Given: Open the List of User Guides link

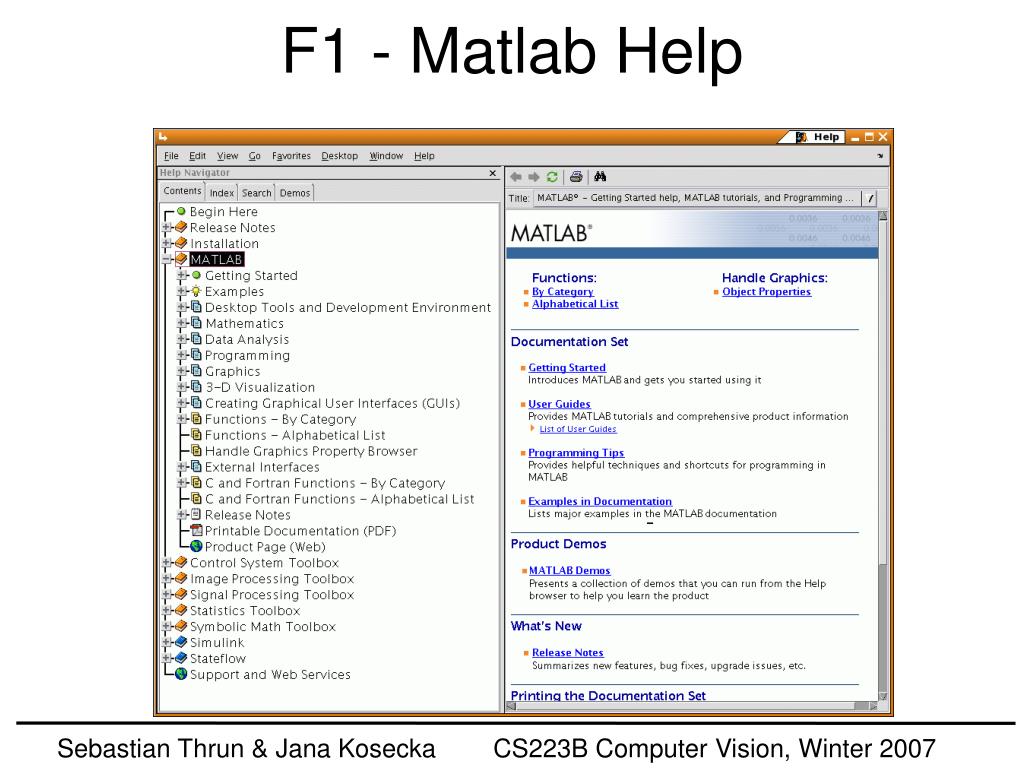Looking at the screenshot, I should [578, 429].
